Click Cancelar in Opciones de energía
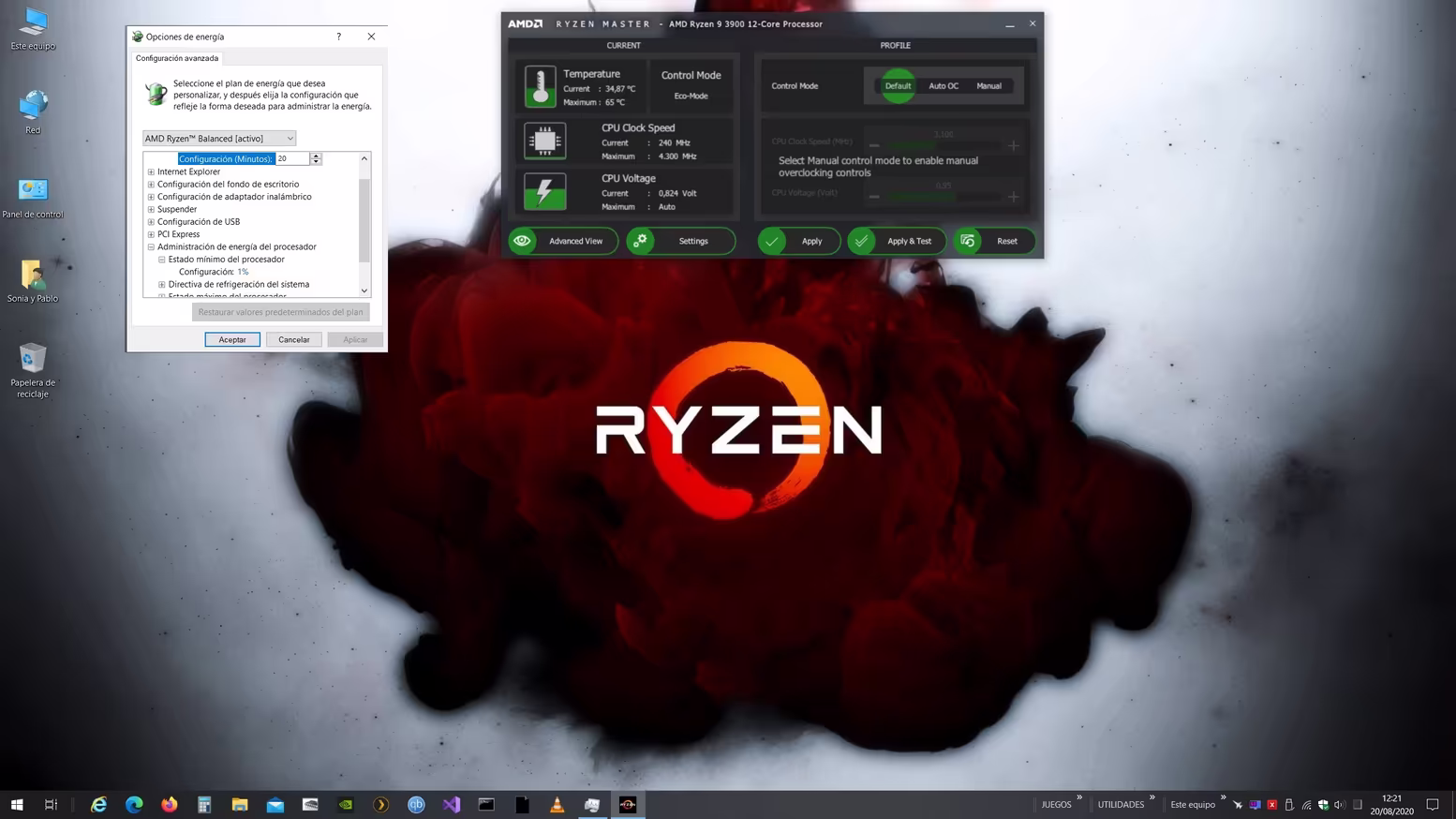 click(x=293, y=339)
